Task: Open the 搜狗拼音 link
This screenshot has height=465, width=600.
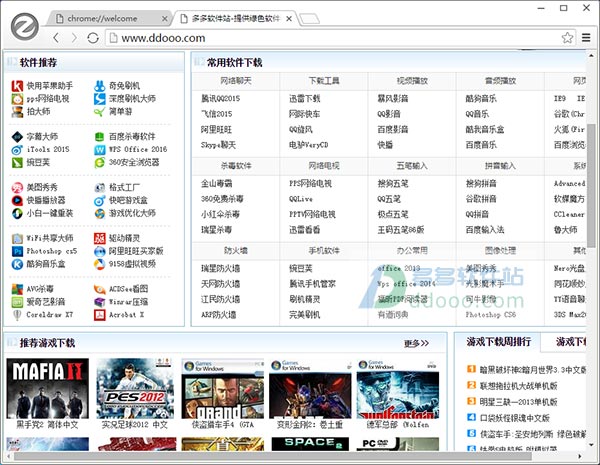Action: [481, 183]
